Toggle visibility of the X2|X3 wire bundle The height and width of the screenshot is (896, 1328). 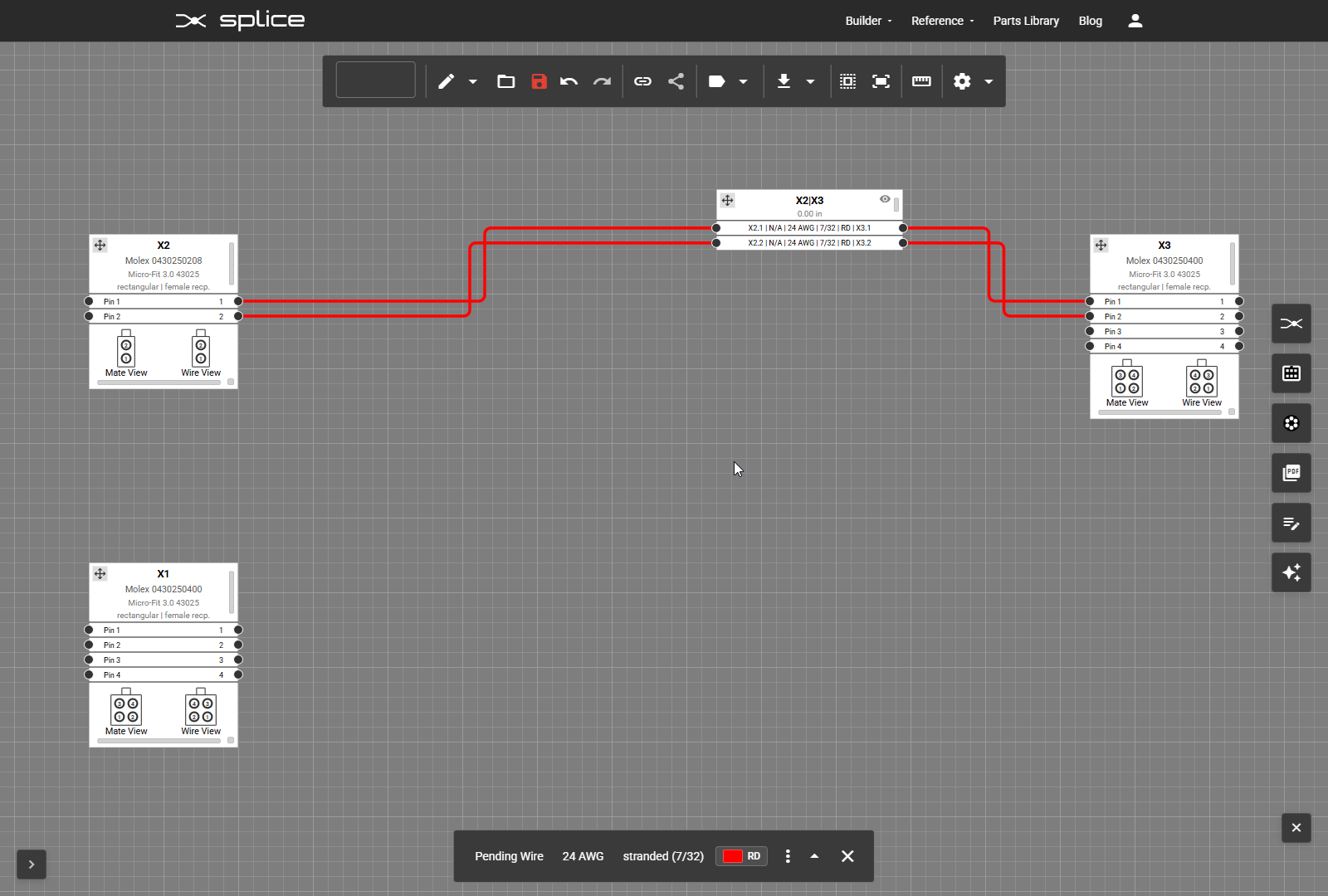(x=884, y=199)
